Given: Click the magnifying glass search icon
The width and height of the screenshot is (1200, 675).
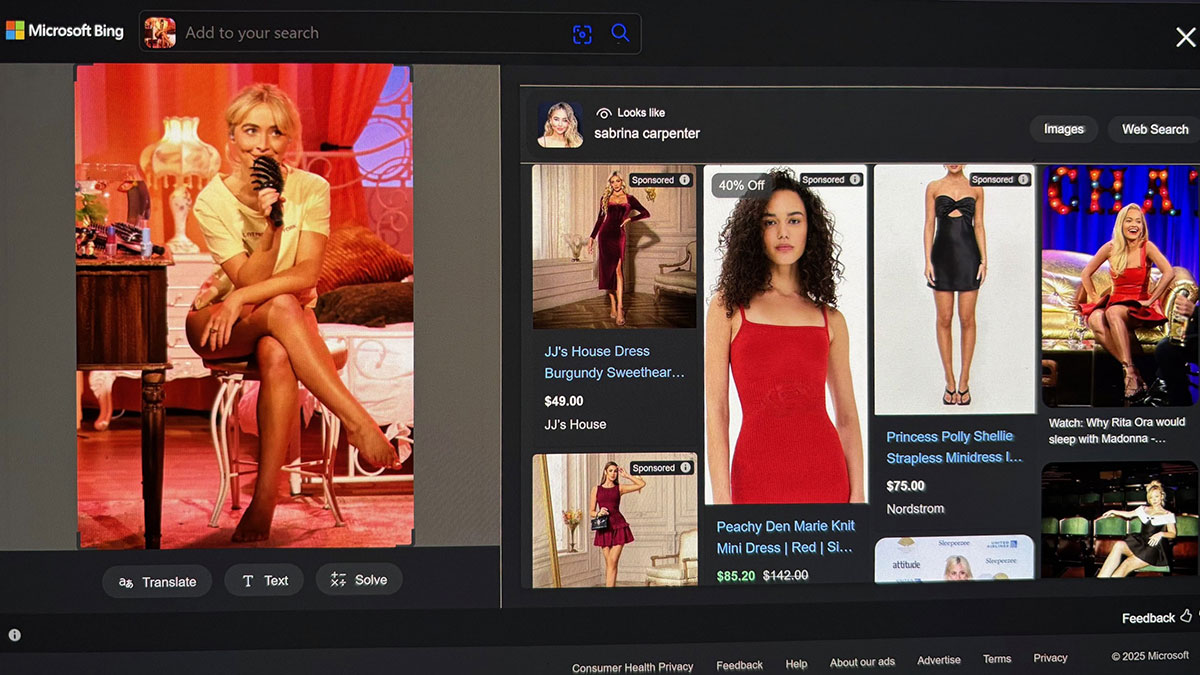Looking at the screenshot, I should pyautogui.click(x=620, y=33).
